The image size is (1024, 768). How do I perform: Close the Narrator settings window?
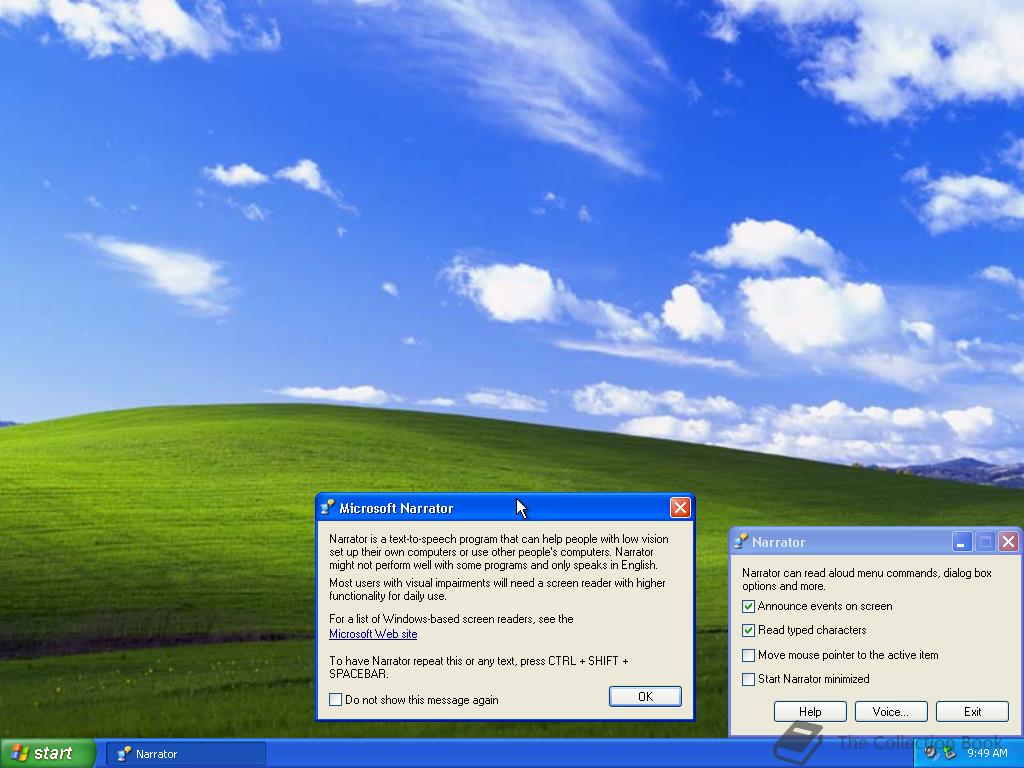[x=1008, y=541]
